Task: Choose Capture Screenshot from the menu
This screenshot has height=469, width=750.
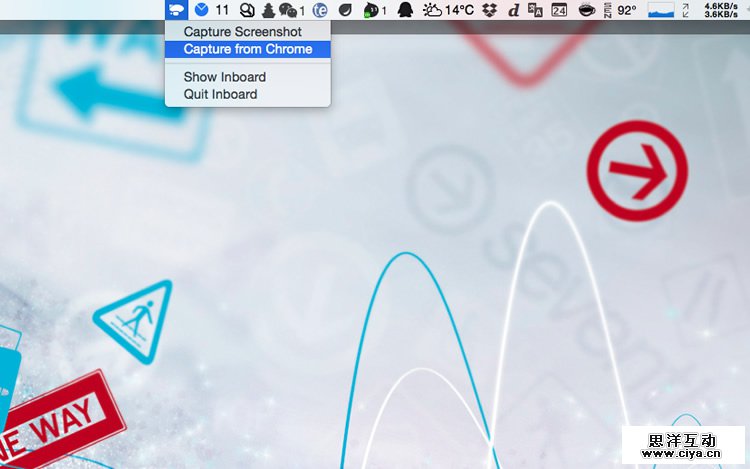Action: (248, 32)
